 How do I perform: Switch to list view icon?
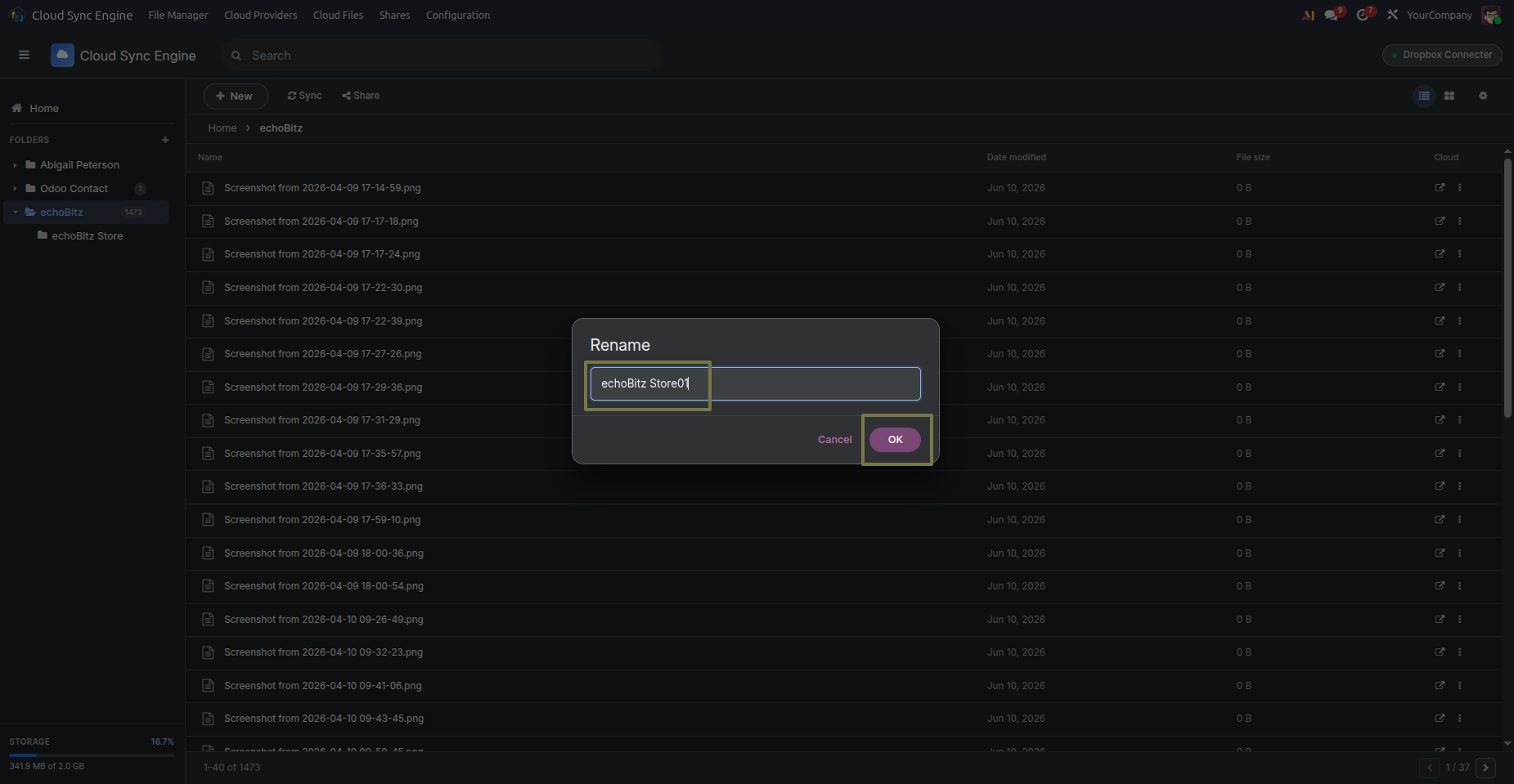(1424, 96)
